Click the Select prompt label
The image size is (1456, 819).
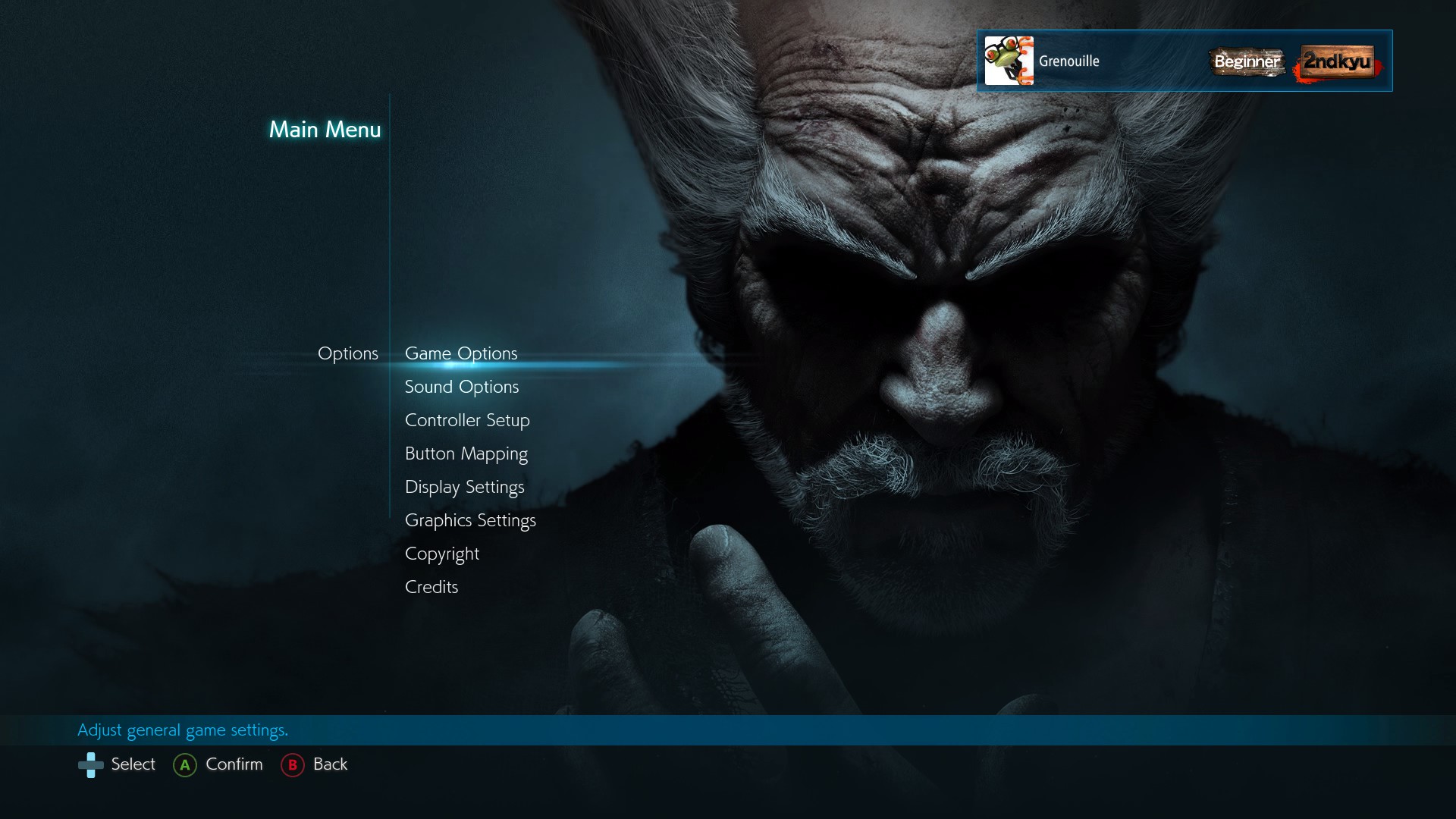(x=133, y=764)
